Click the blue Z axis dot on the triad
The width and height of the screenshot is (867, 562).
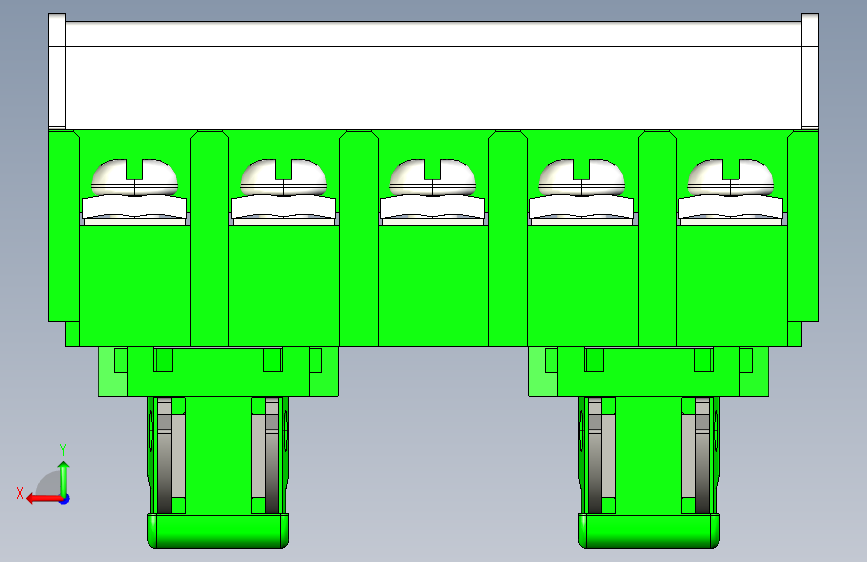click(65, 499)
